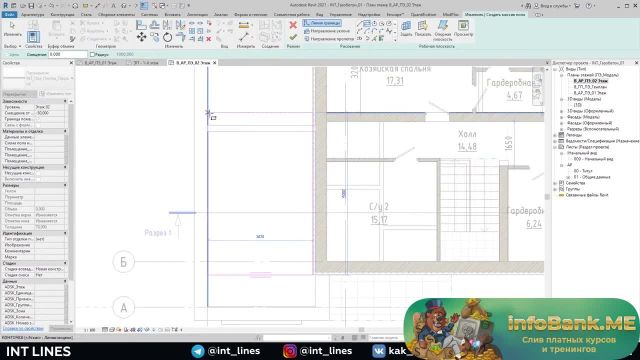Open the Architecture ribbon tab

tap(32, 15)
